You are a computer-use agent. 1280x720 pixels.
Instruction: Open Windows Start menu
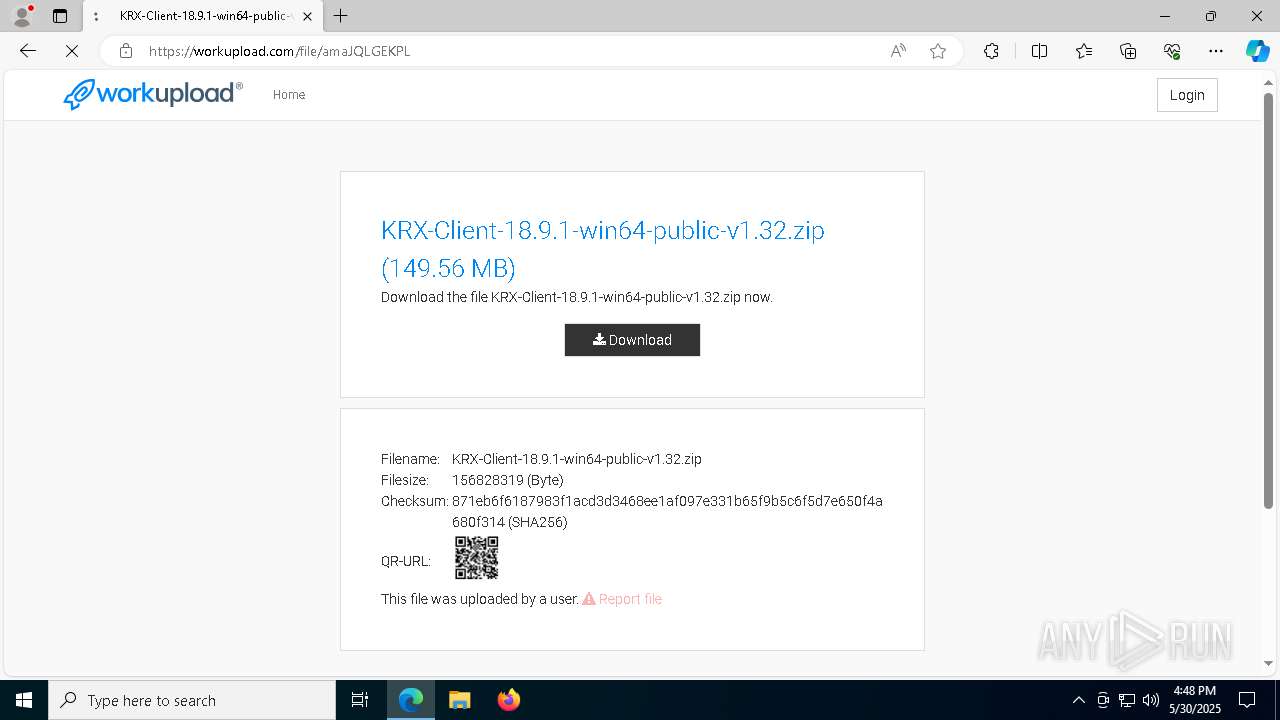24,700
